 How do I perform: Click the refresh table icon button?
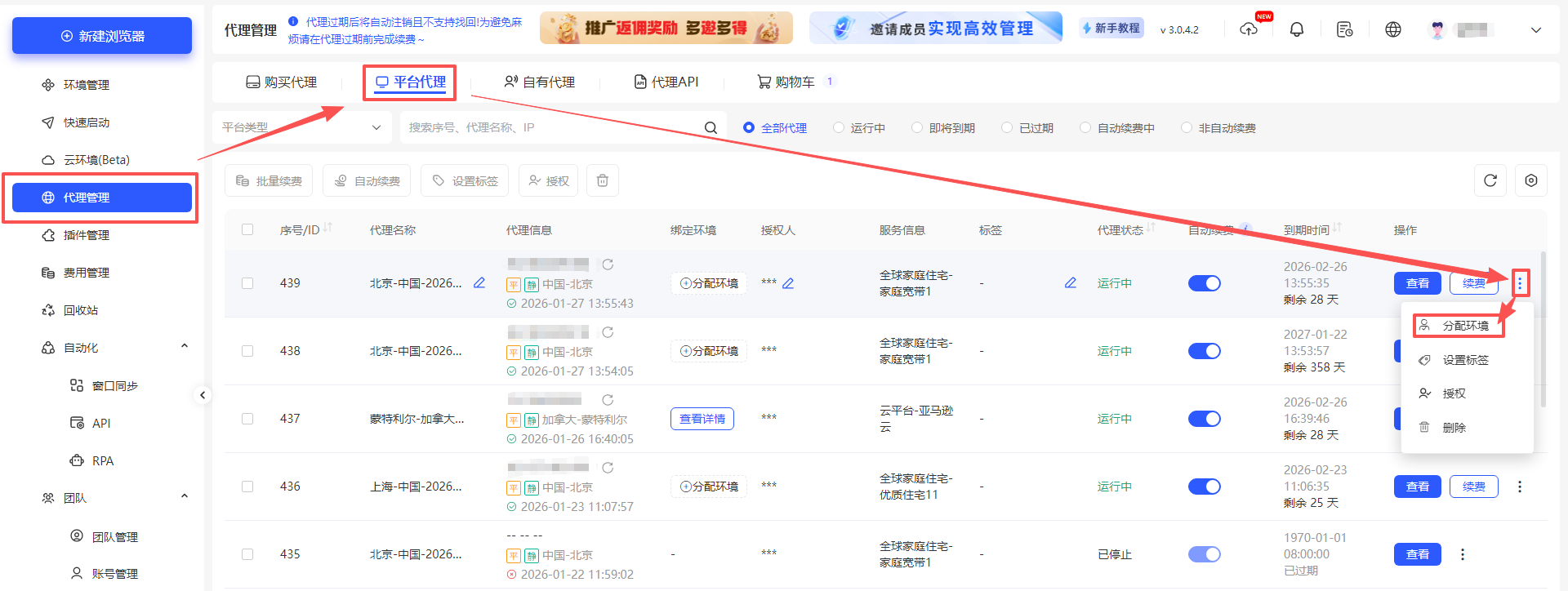(1490, 180)
